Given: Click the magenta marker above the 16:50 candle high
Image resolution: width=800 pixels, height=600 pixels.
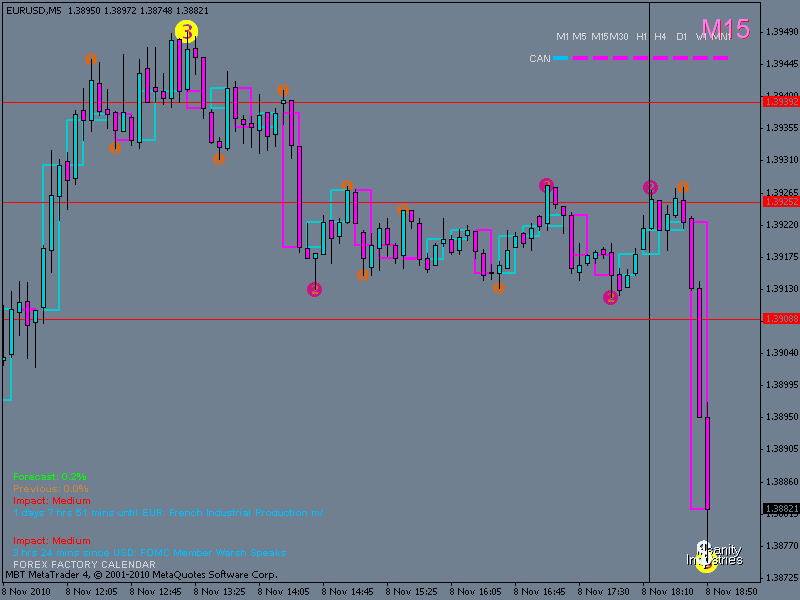Looking at the screenshot, I should point(546,185).
